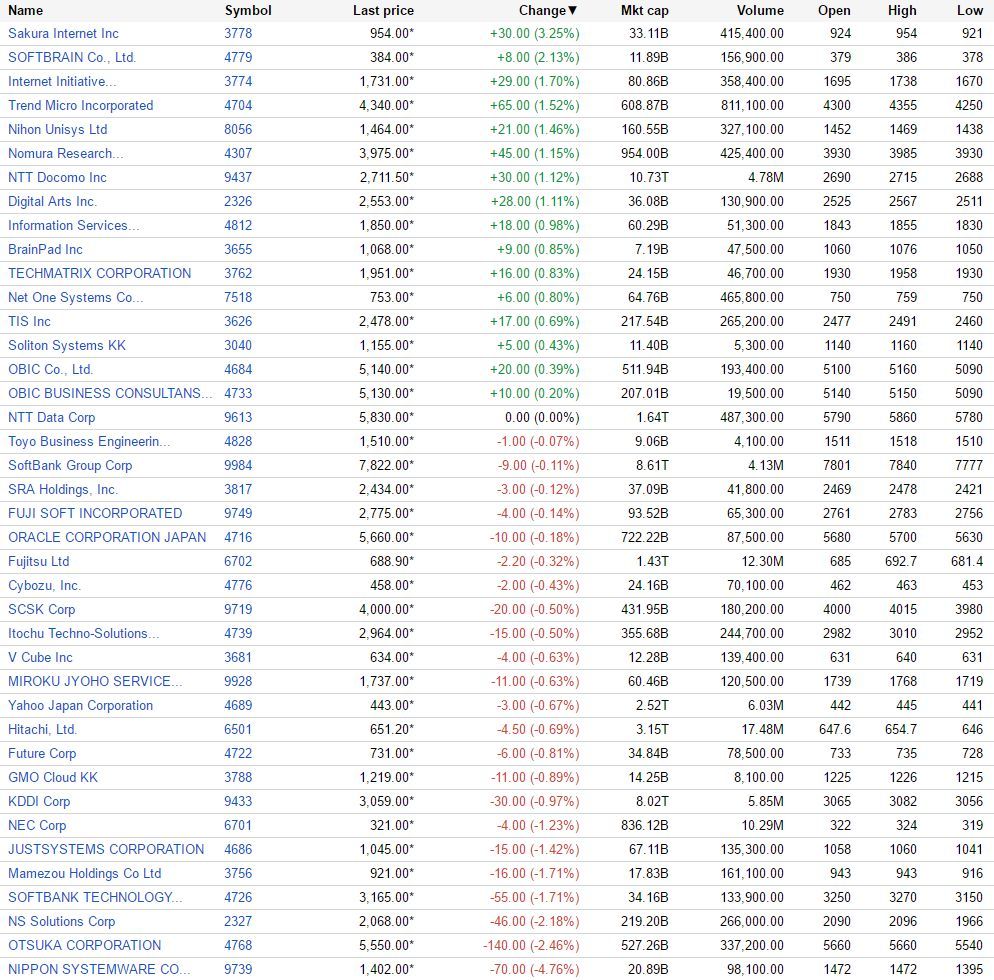This screenshot has width=994, height=980.
Task: Open Digital Arts Inc. link
Action: [x=53, y=202]
